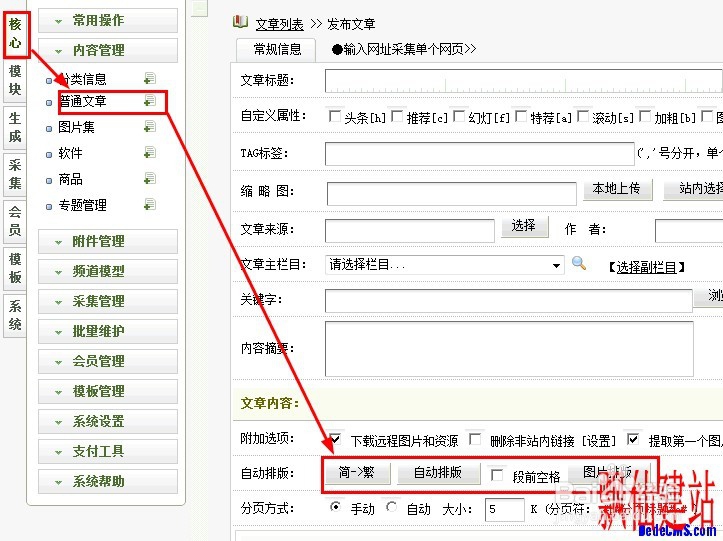Uncheck 下载远程图片和资源 option
Screen dimensions: 723x541
pyautogui.click(x=335, y=439)
